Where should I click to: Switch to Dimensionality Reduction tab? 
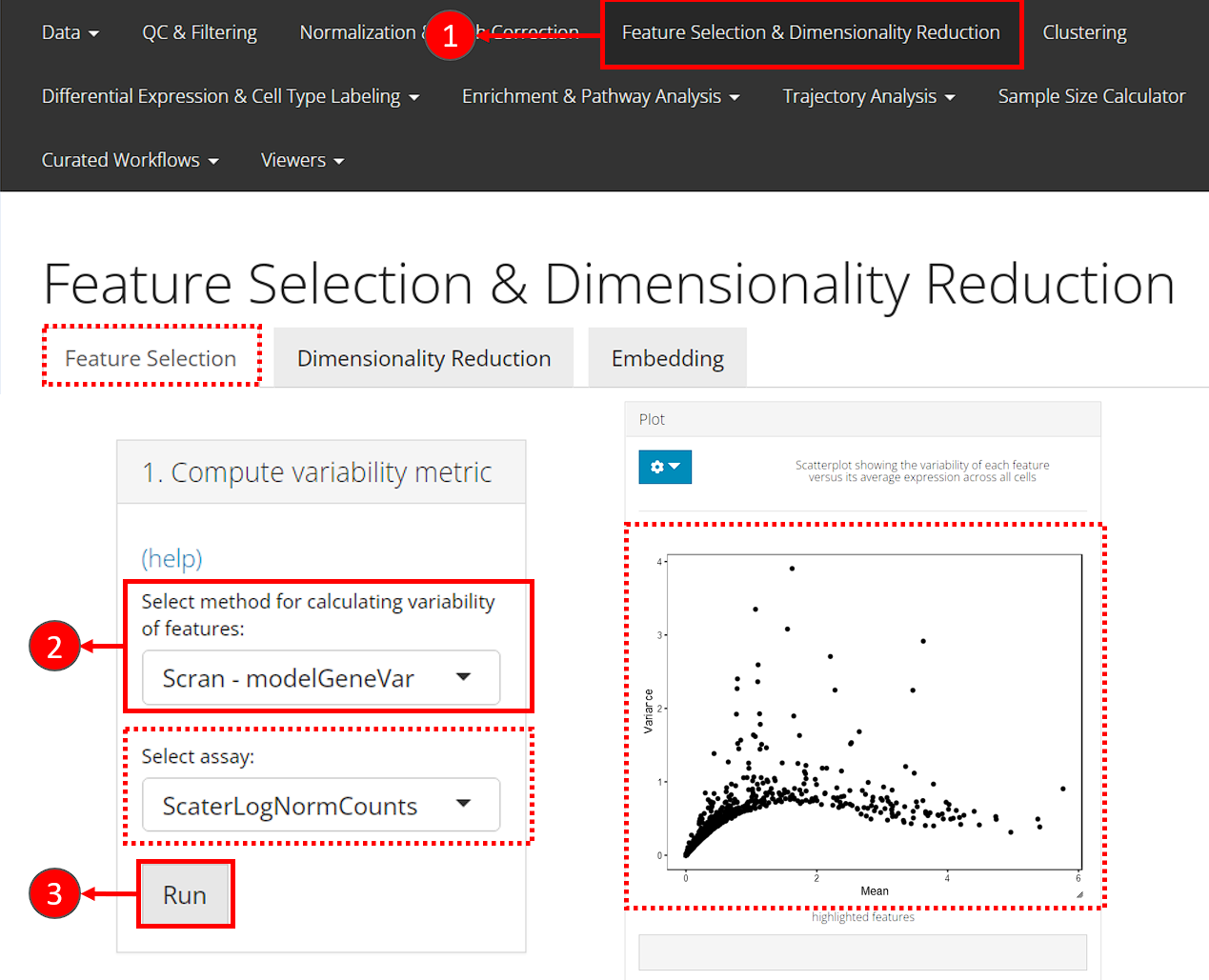click(x=423, y=358)
